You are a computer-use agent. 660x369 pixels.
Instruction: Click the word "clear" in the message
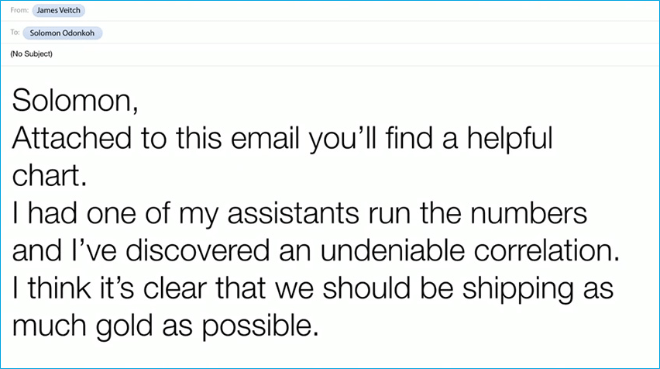(175, 288)
